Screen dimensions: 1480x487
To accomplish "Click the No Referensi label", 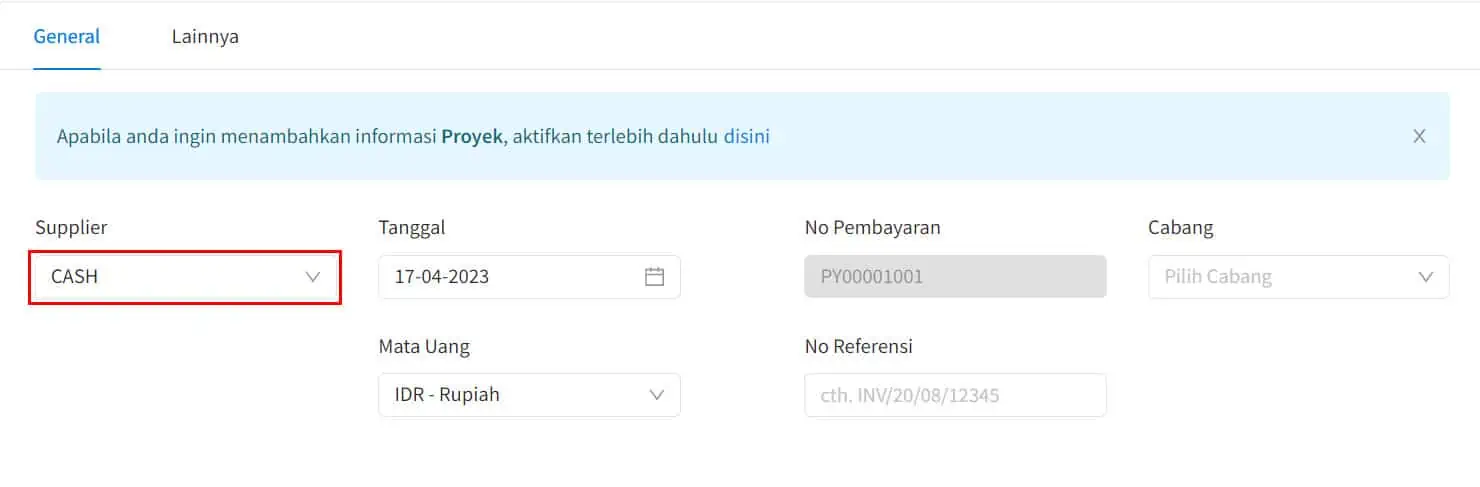I will 859,347.
